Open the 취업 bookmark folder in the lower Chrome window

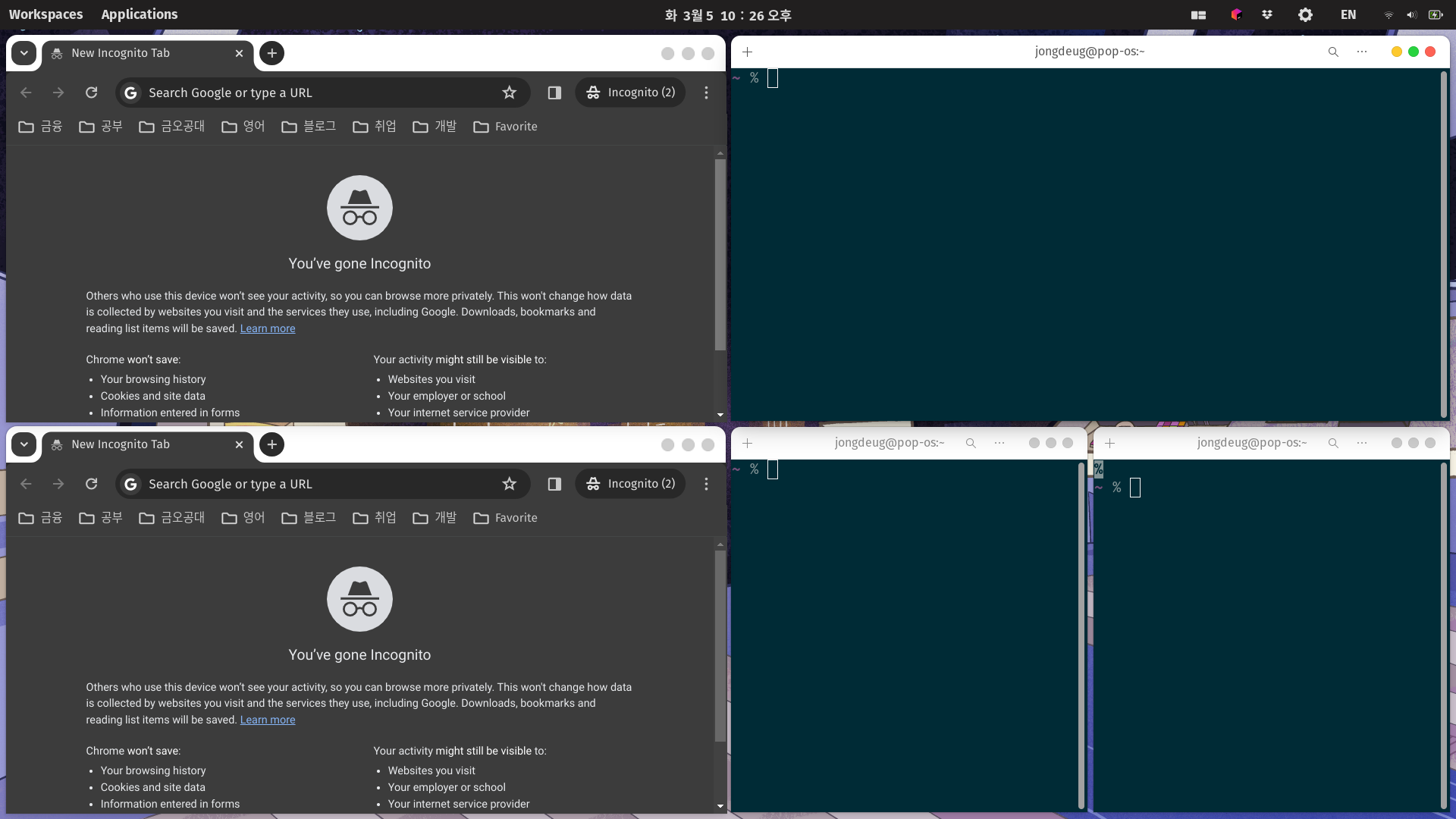pyautogui.click(x=375, y=518)
